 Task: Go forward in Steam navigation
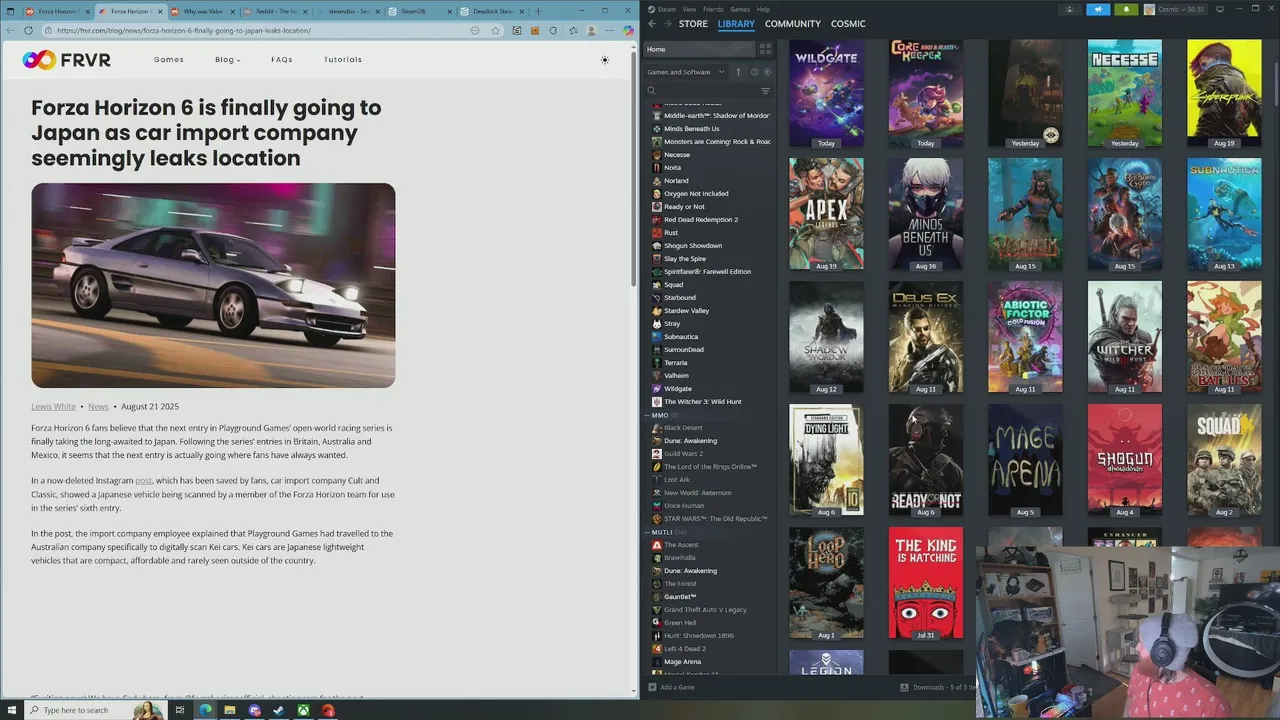pyautogui.click(x=667, y=23)
